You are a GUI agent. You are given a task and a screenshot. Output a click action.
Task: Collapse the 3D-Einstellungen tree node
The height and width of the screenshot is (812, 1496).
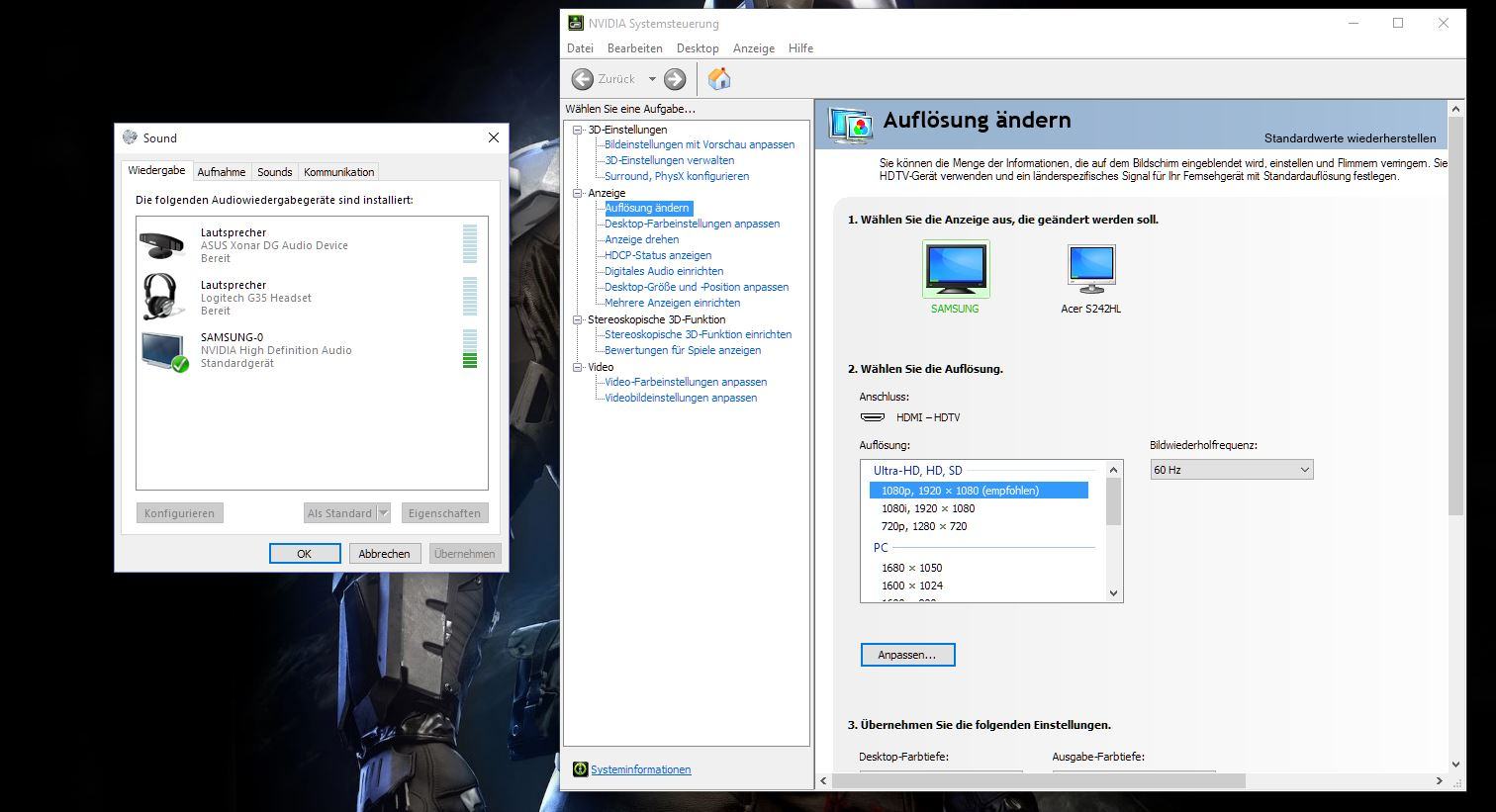pyautogui.click(x=578, y=130)
